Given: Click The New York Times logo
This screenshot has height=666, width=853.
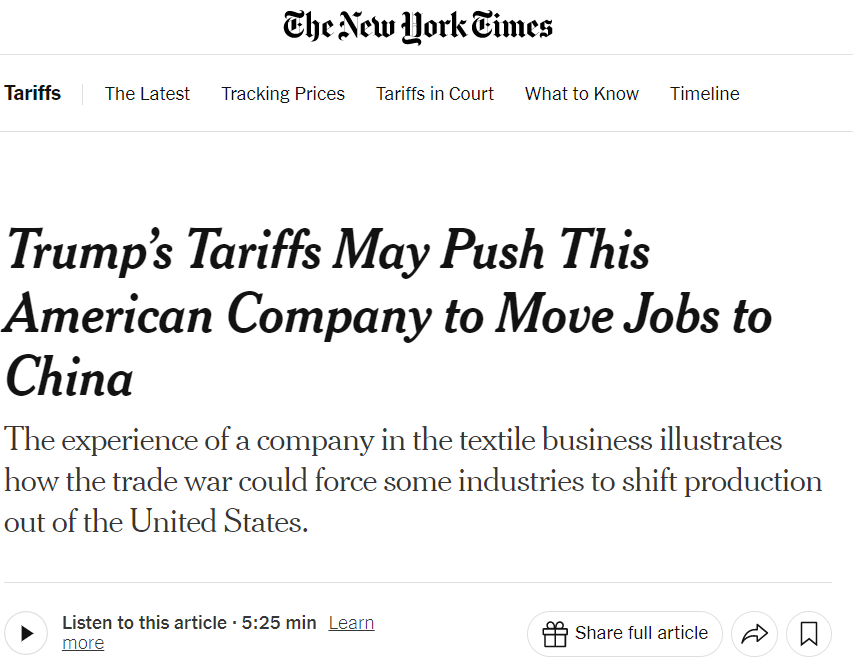Looking at the screenshot, I should point(417,27).
